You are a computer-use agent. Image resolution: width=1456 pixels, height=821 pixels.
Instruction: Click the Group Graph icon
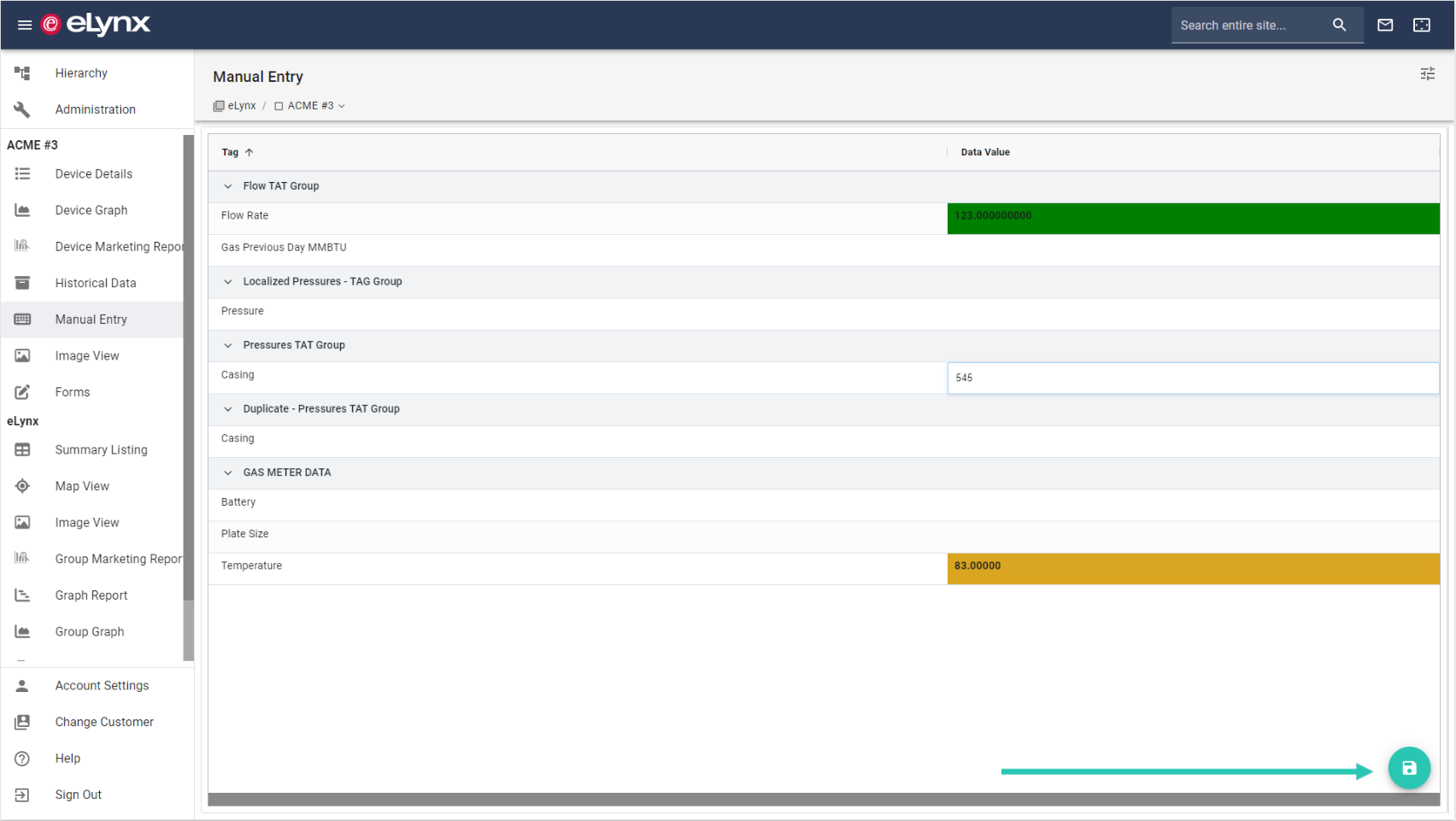tap(22, 631)
